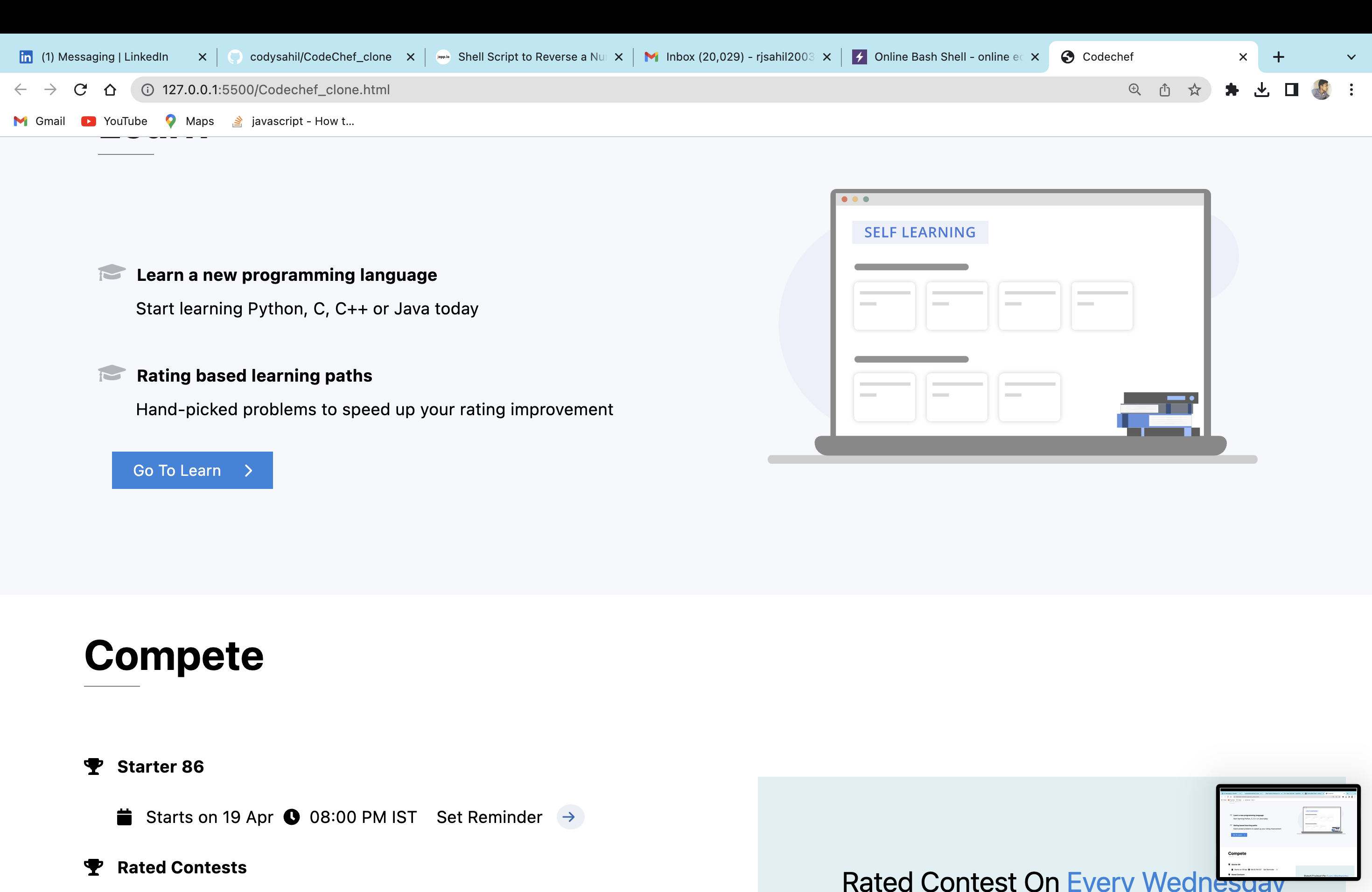1372x892 pixels.
Task: Click the back navigation arrow
Action: point(21,89)
